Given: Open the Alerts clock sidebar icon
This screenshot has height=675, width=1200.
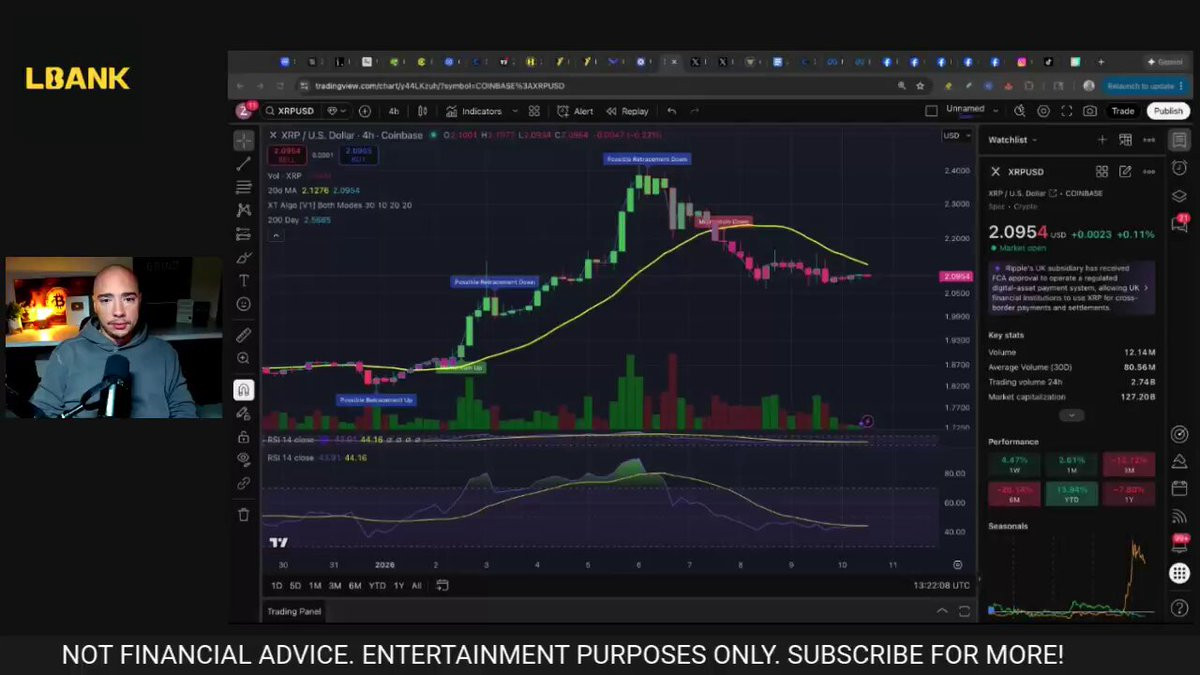Looking at the screenshot, I should click(1179, 167).
